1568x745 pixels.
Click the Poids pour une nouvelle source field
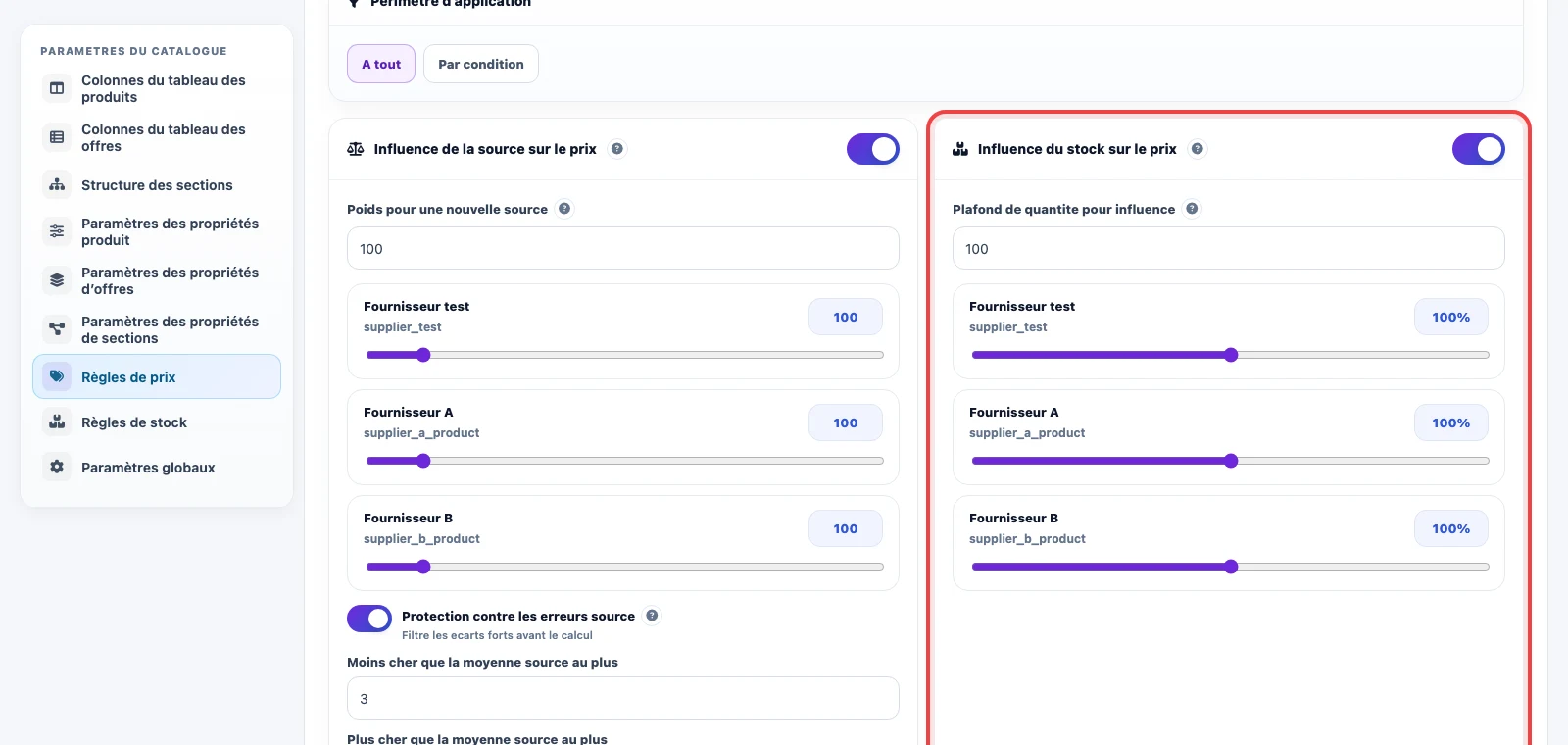pos(623,248)
